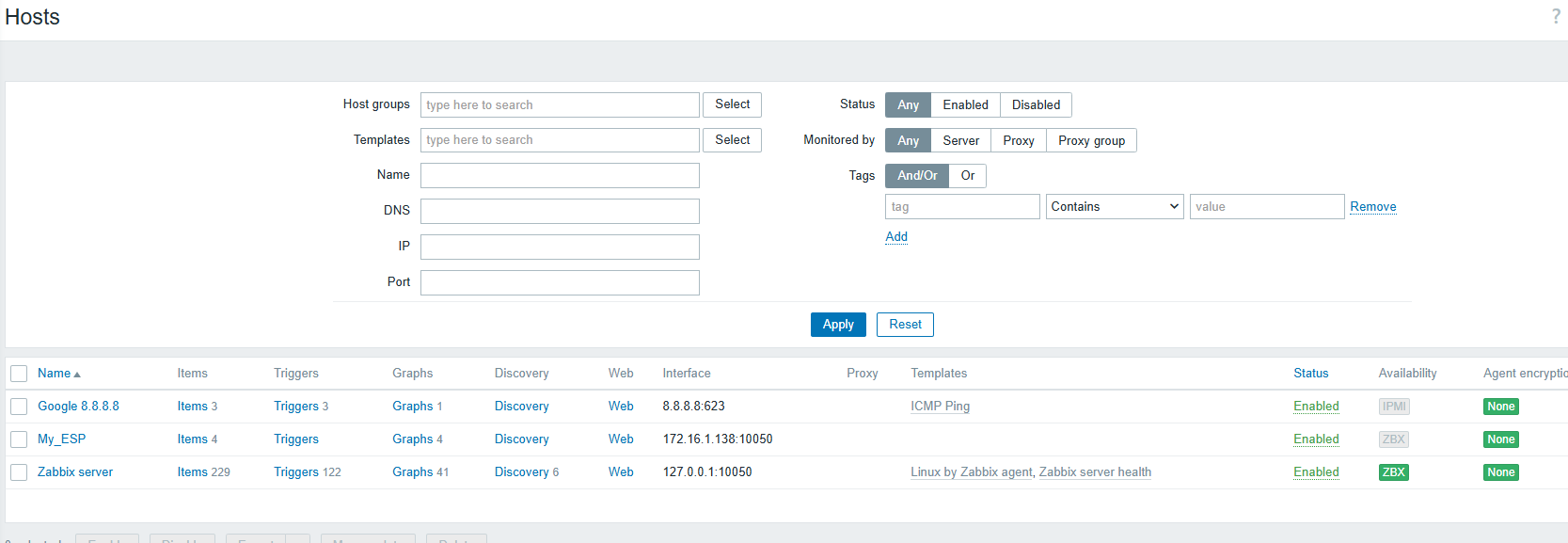This screenshot has width=1568, height=543.
Task: Click the grey ZBX badge for My_ESP
Action: tap(1393, 439)
